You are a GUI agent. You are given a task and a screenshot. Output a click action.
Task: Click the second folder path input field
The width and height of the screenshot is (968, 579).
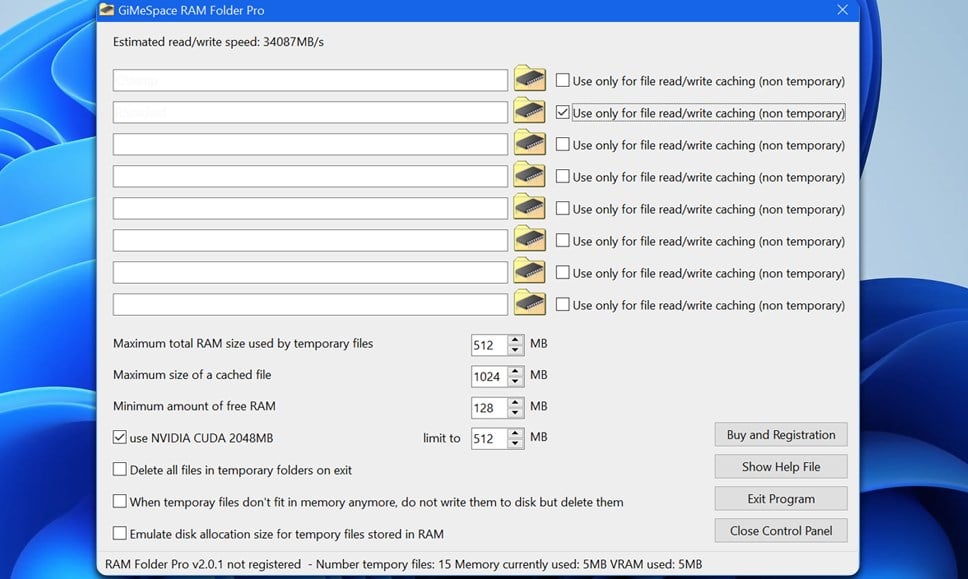311,112
